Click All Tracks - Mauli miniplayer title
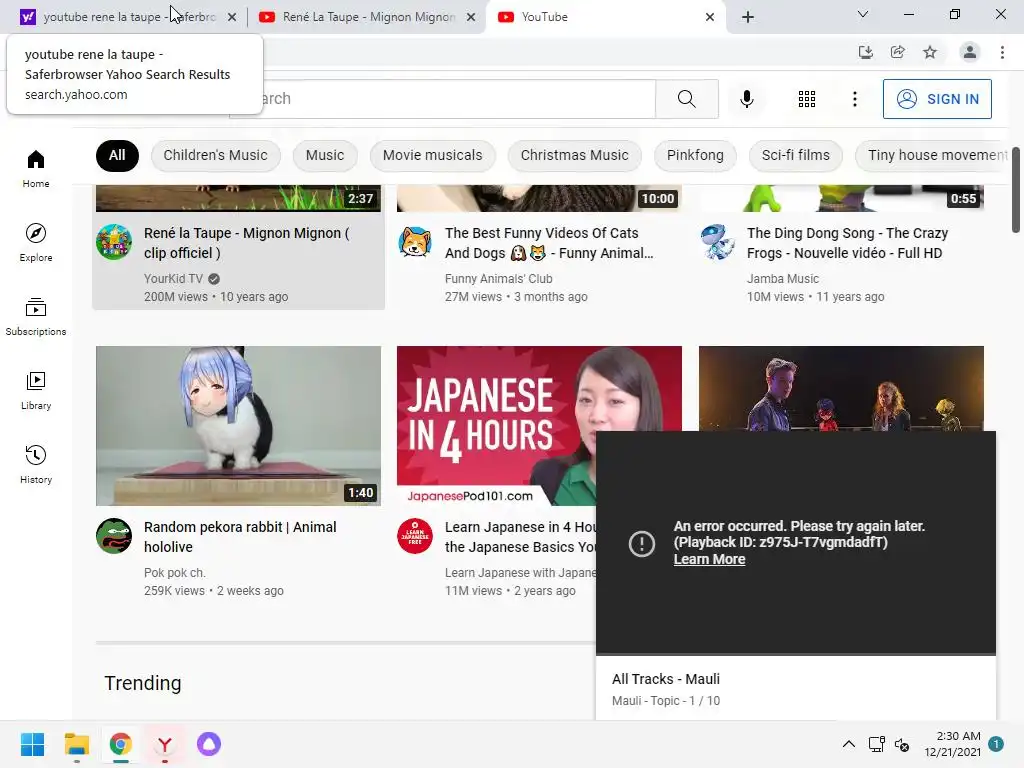Viewport: 1024px width, 768px height. click(x=665, y=679)
